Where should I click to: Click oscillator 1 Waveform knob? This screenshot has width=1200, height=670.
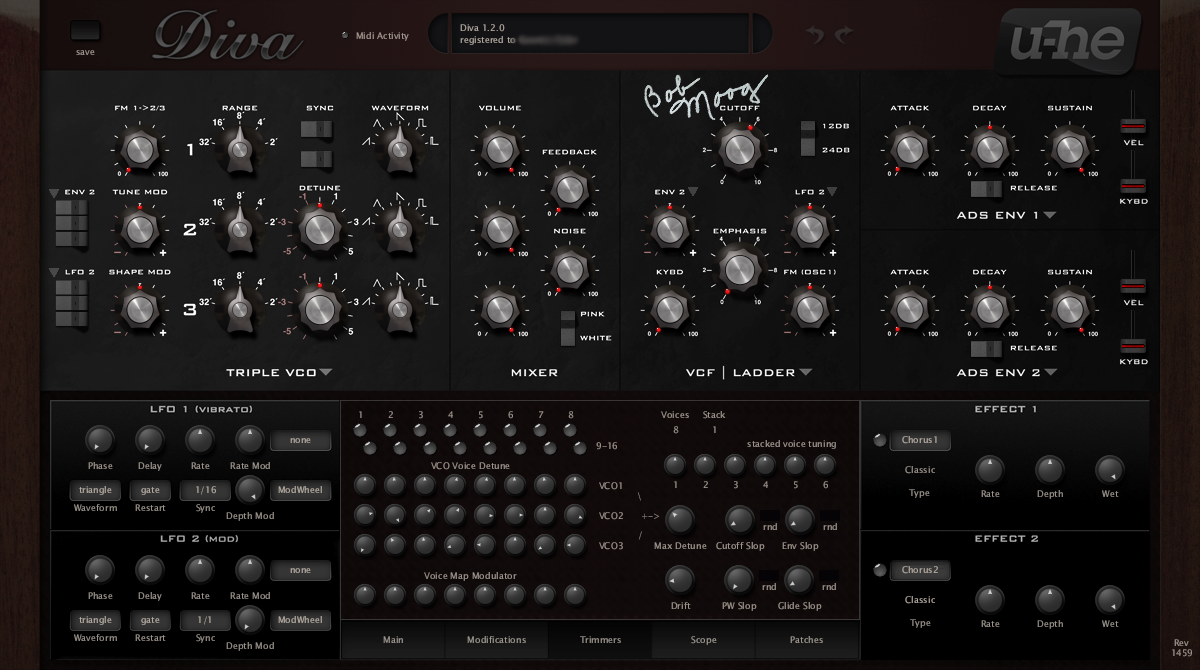click(400, 149)
